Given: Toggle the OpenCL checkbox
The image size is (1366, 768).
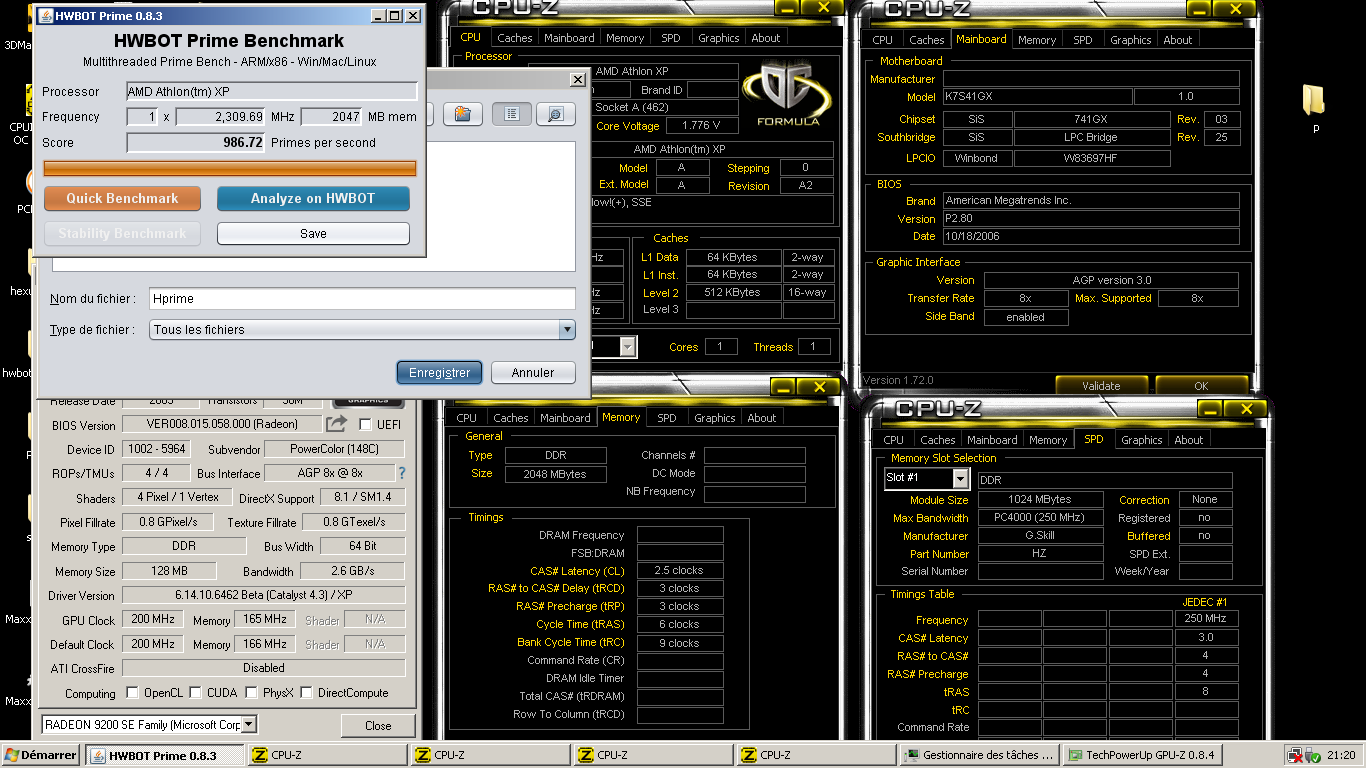Looking at the screenshot, I should point(132,692).
